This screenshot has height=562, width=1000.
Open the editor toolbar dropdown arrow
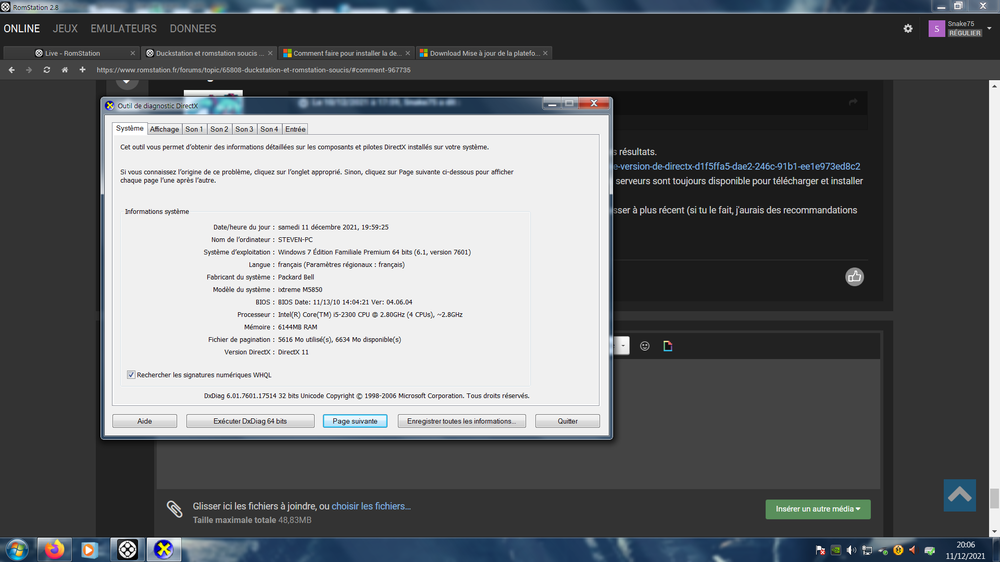(x=622, y=346)
